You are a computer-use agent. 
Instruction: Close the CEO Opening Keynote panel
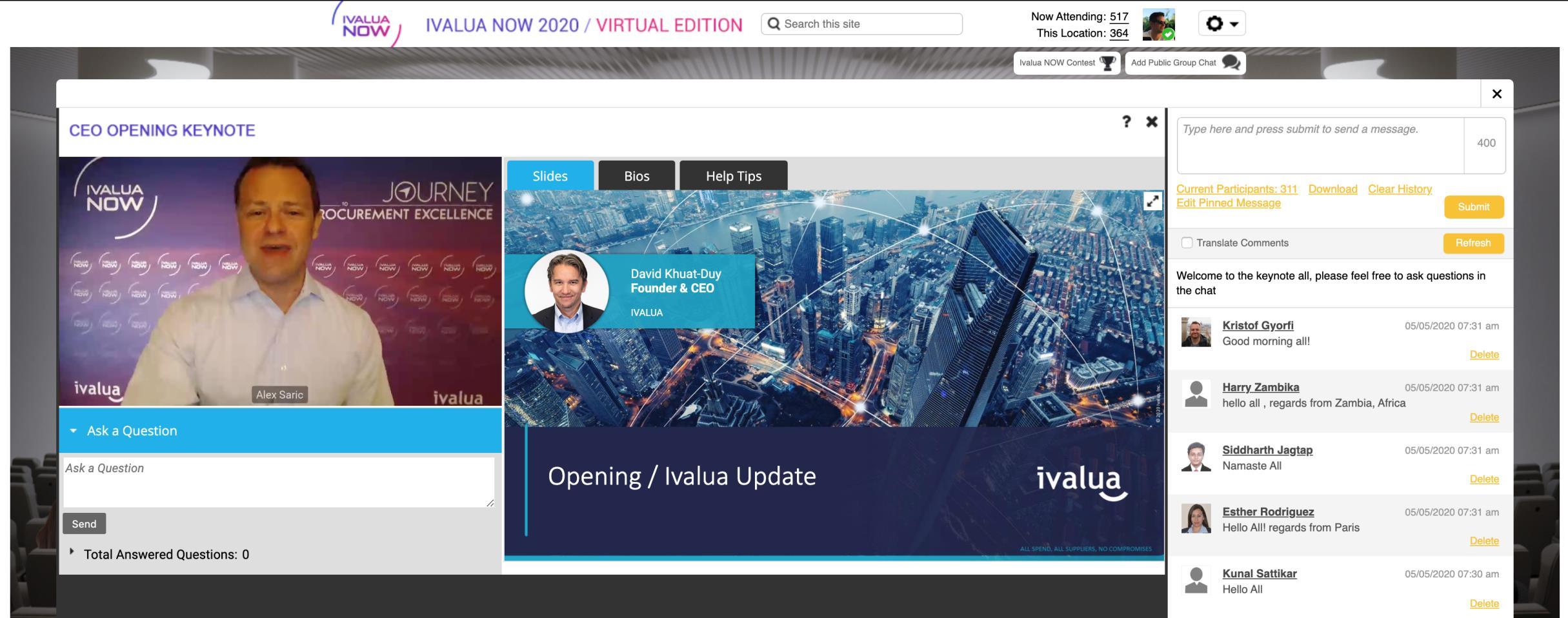click(1152, 122)
